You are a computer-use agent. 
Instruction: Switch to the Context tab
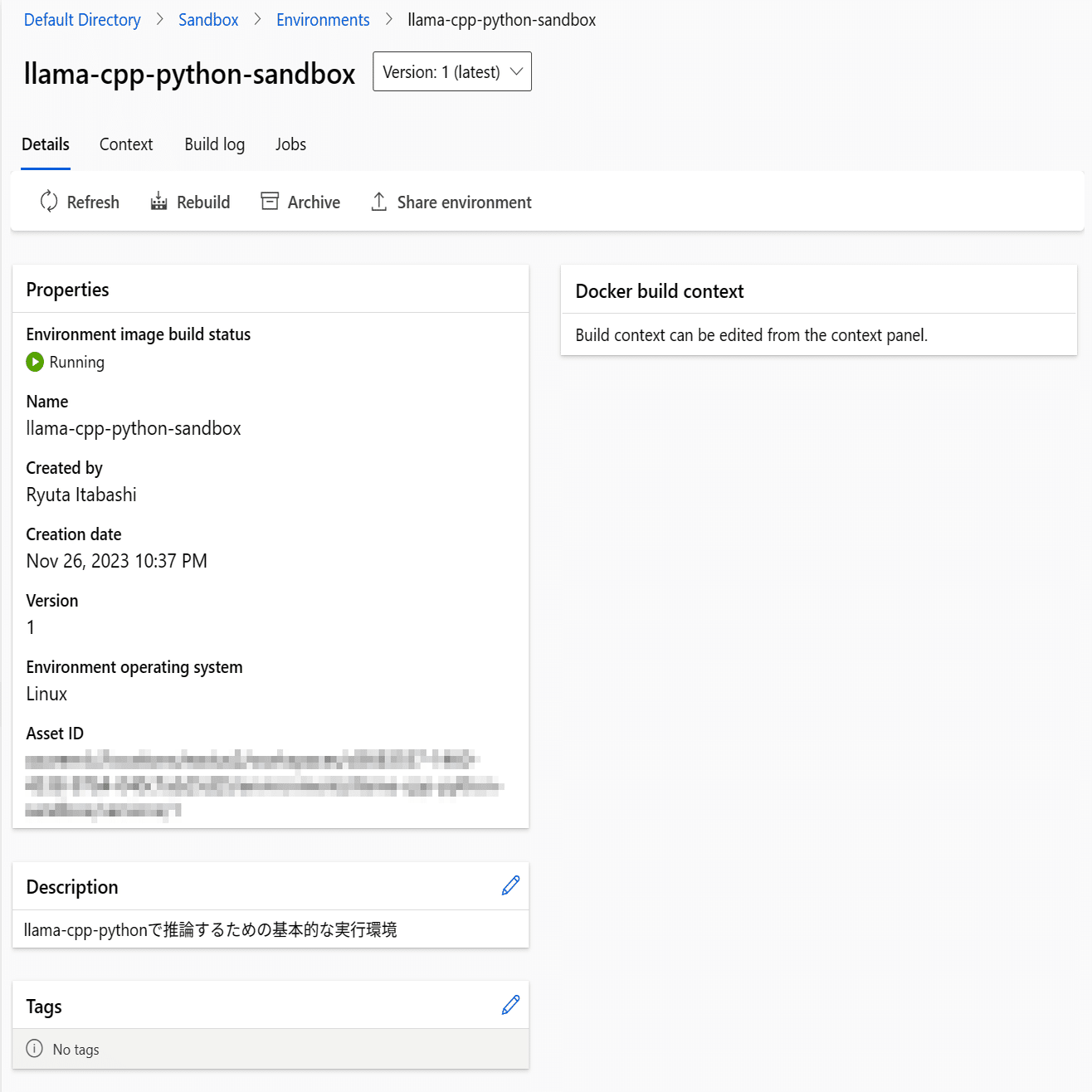tap(126, 144)
